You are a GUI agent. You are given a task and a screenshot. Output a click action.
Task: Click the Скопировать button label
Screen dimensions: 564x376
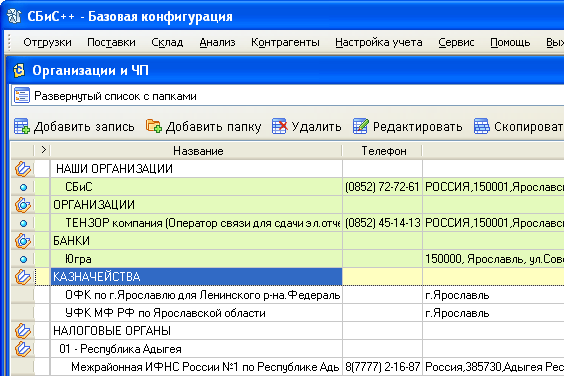pos(529,127)
